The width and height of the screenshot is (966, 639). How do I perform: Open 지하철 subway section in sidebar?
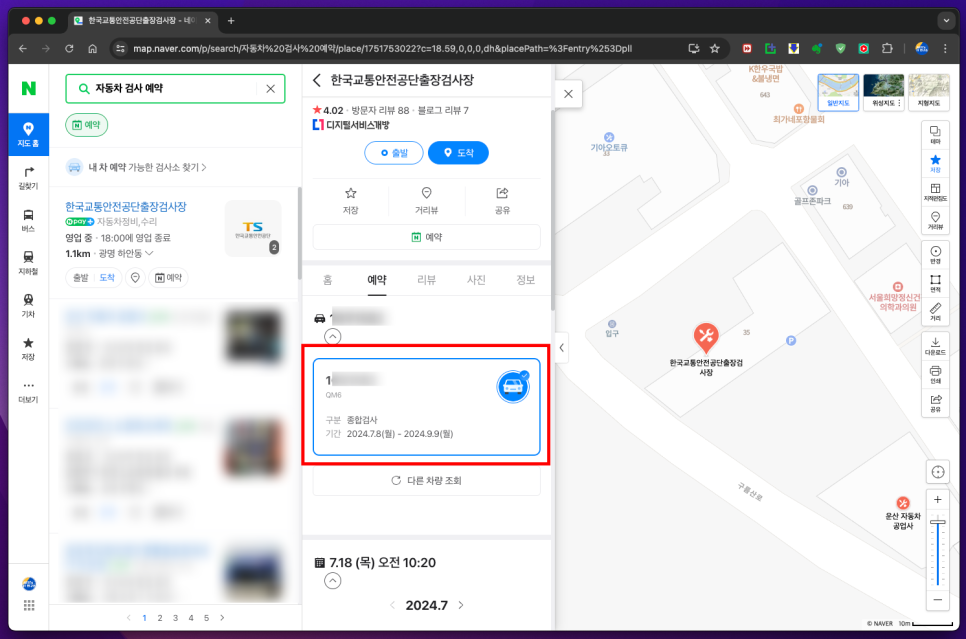click(28, 263)
